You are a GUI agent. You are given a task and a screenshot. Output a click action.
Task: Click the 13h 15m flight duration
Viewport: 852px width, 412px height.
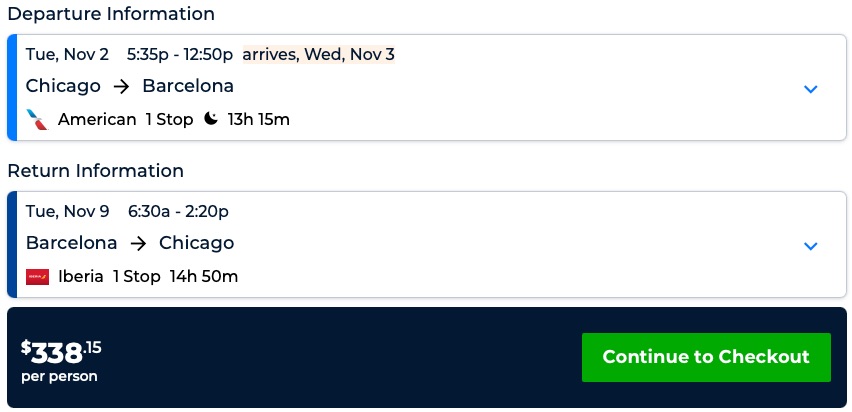tap(258, 120)
